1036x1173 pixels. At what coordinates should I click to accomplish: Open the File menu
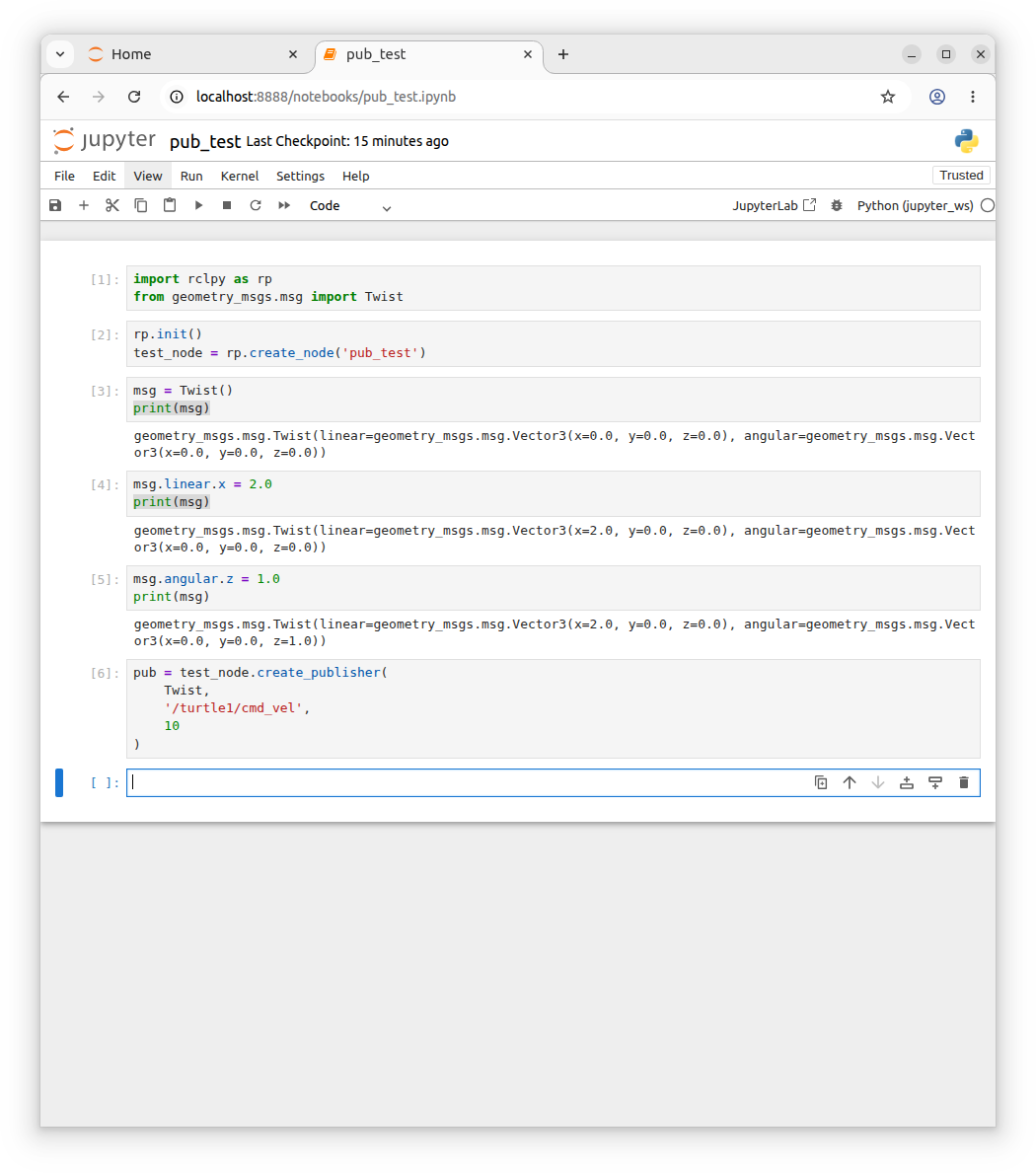coord(64,176)
